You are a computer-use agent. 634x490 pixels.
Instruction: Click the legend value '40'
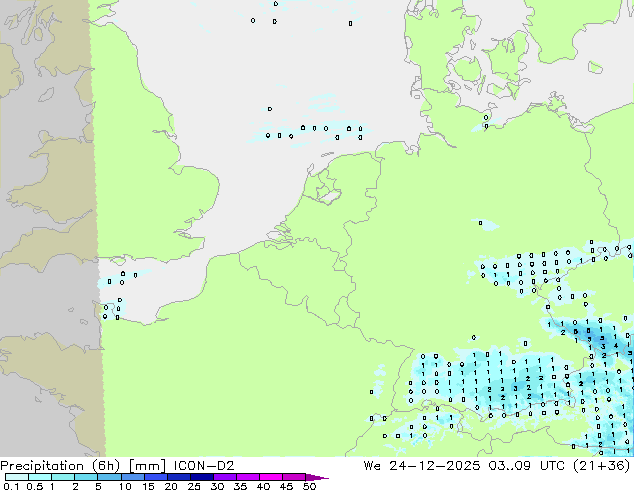click(x=263, y=486)
